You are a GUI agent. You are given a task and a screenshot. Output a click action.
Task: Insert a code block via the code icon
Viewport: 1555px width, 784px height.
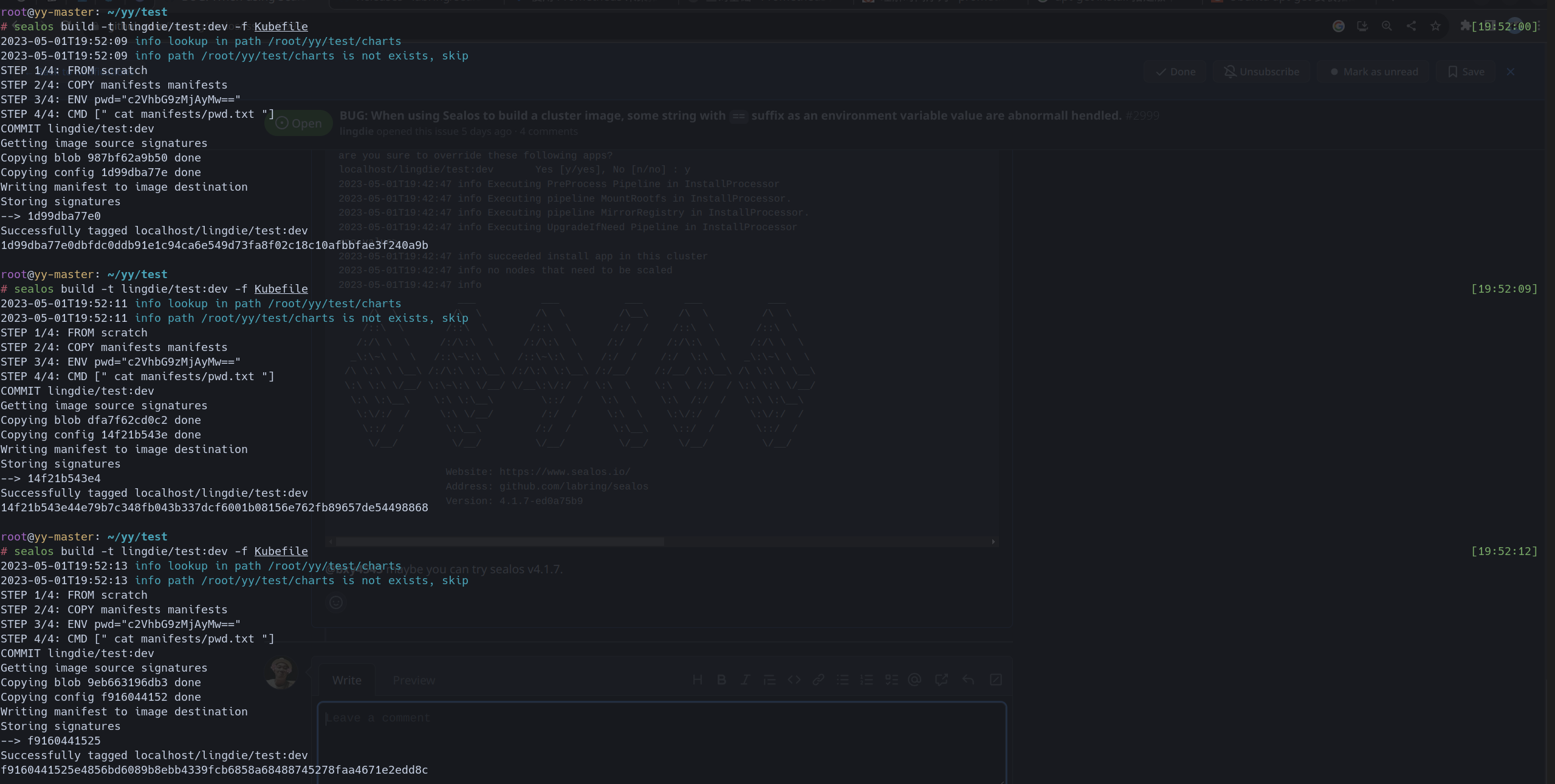[x=794, y=680]
